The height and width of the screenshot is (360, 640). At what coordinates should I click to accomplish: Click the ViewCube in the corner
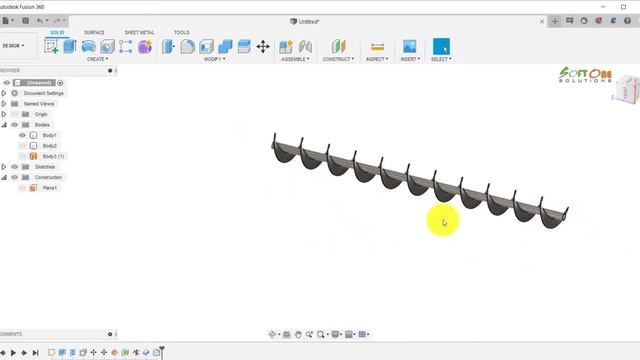627,89
